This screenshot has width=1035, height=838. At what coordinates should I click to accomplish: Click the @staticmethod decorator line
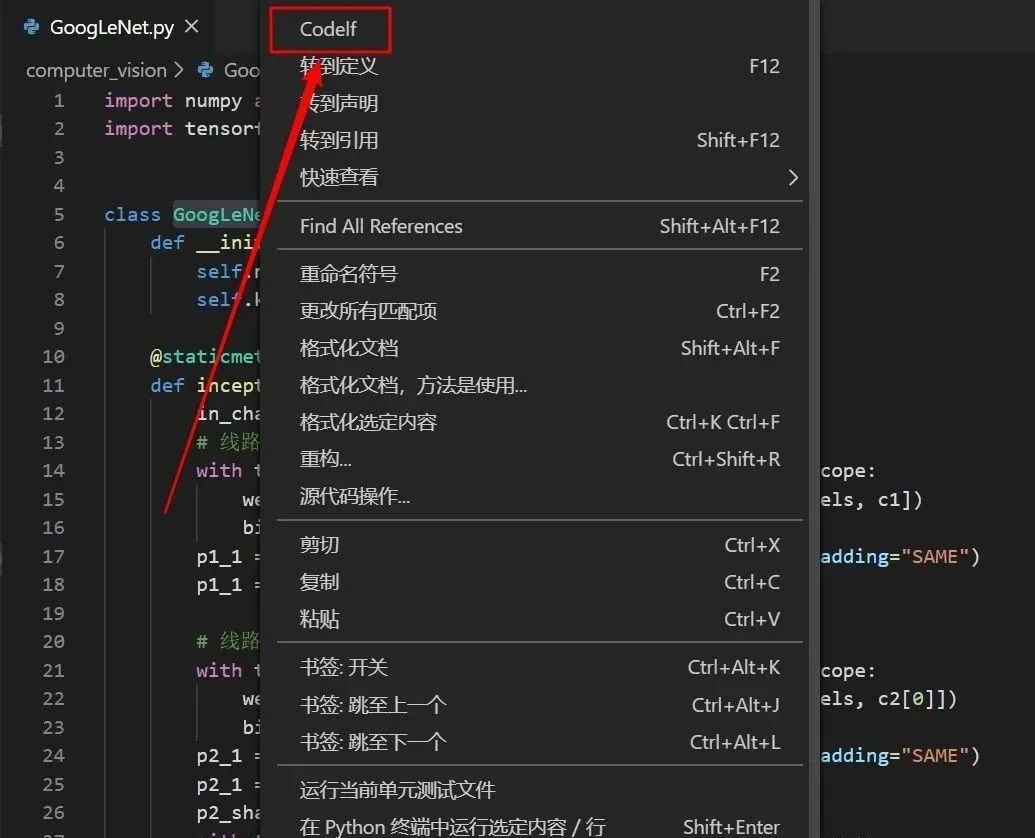coord(204,357)
